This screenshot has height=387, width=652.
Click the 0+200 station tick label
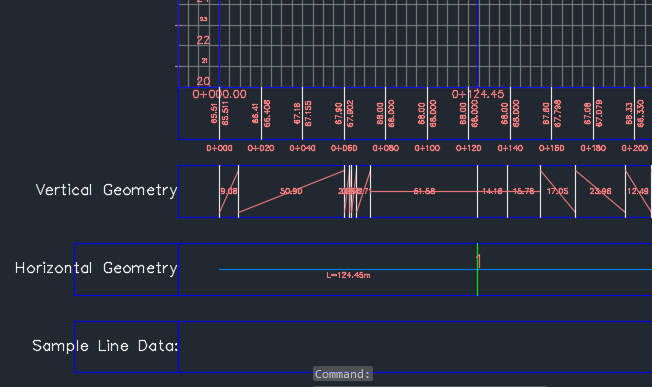635,148
